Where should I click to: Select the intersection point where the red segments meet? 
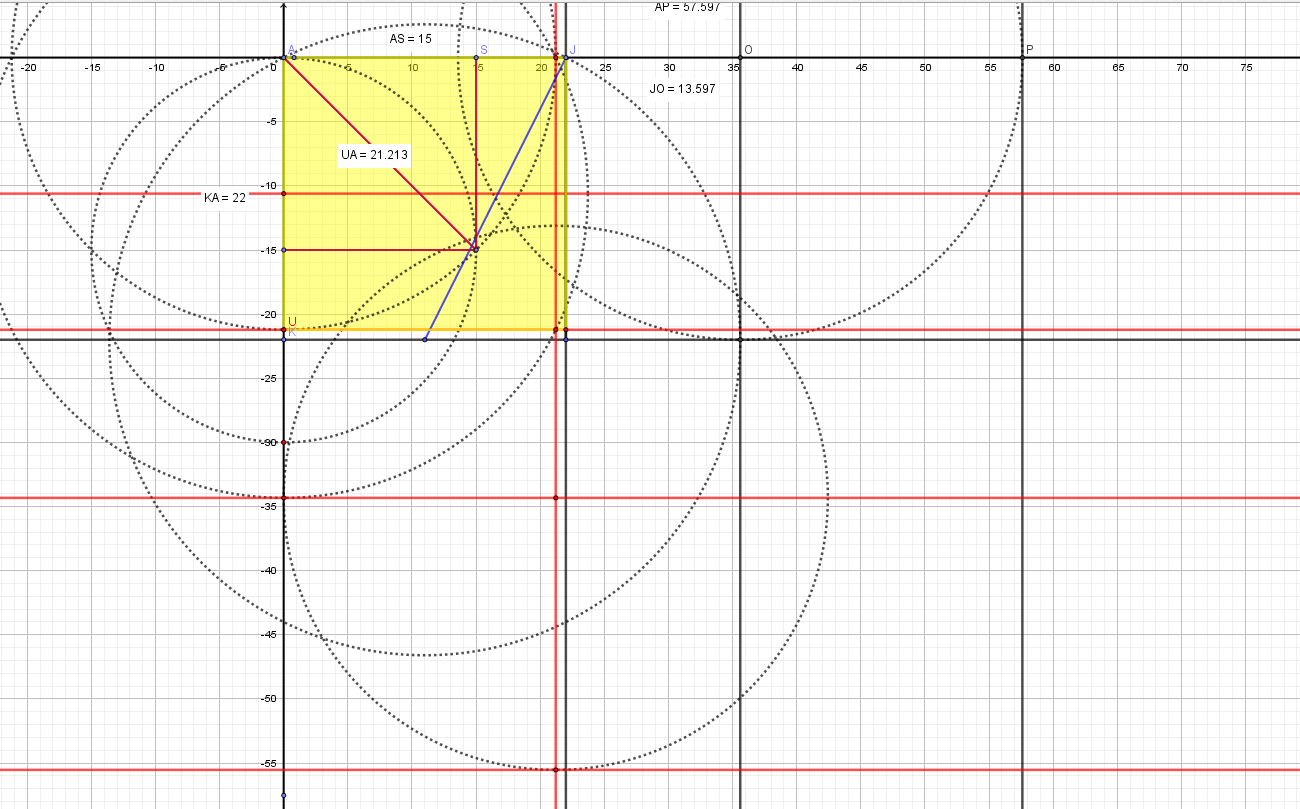coord(476,249)
